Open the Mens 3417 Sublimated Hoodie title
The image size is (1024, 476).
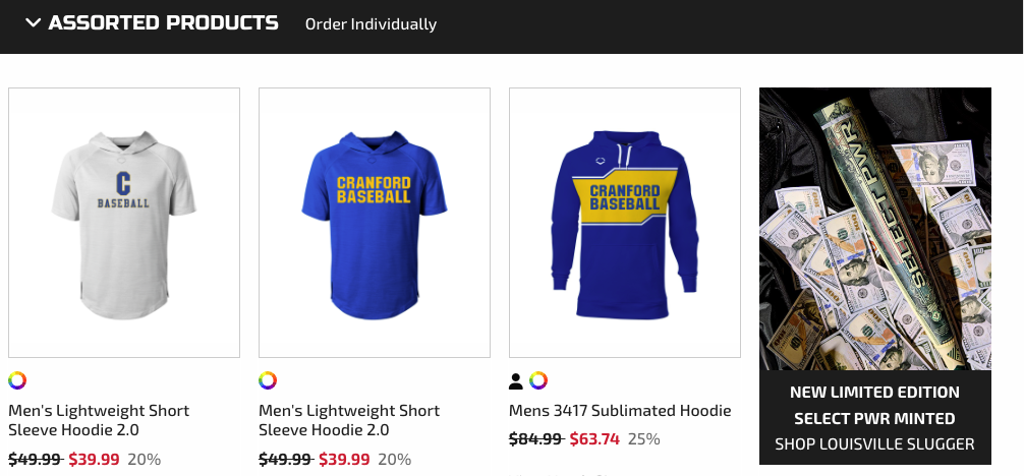620,410
